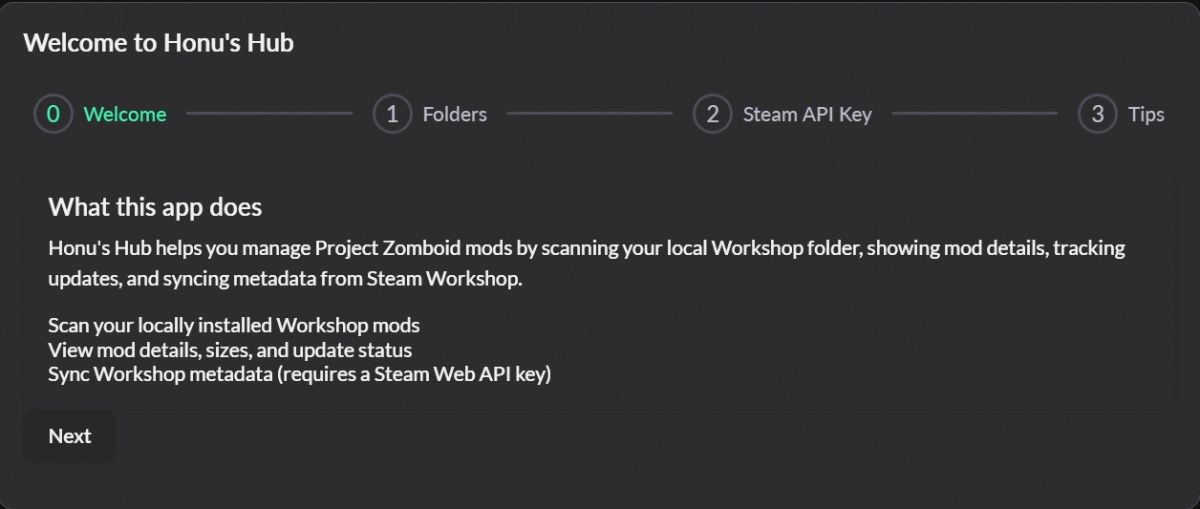Click the 'Welcome to Honu's Hub' title
Screen dimensions: 1200x509
[158, 43]
